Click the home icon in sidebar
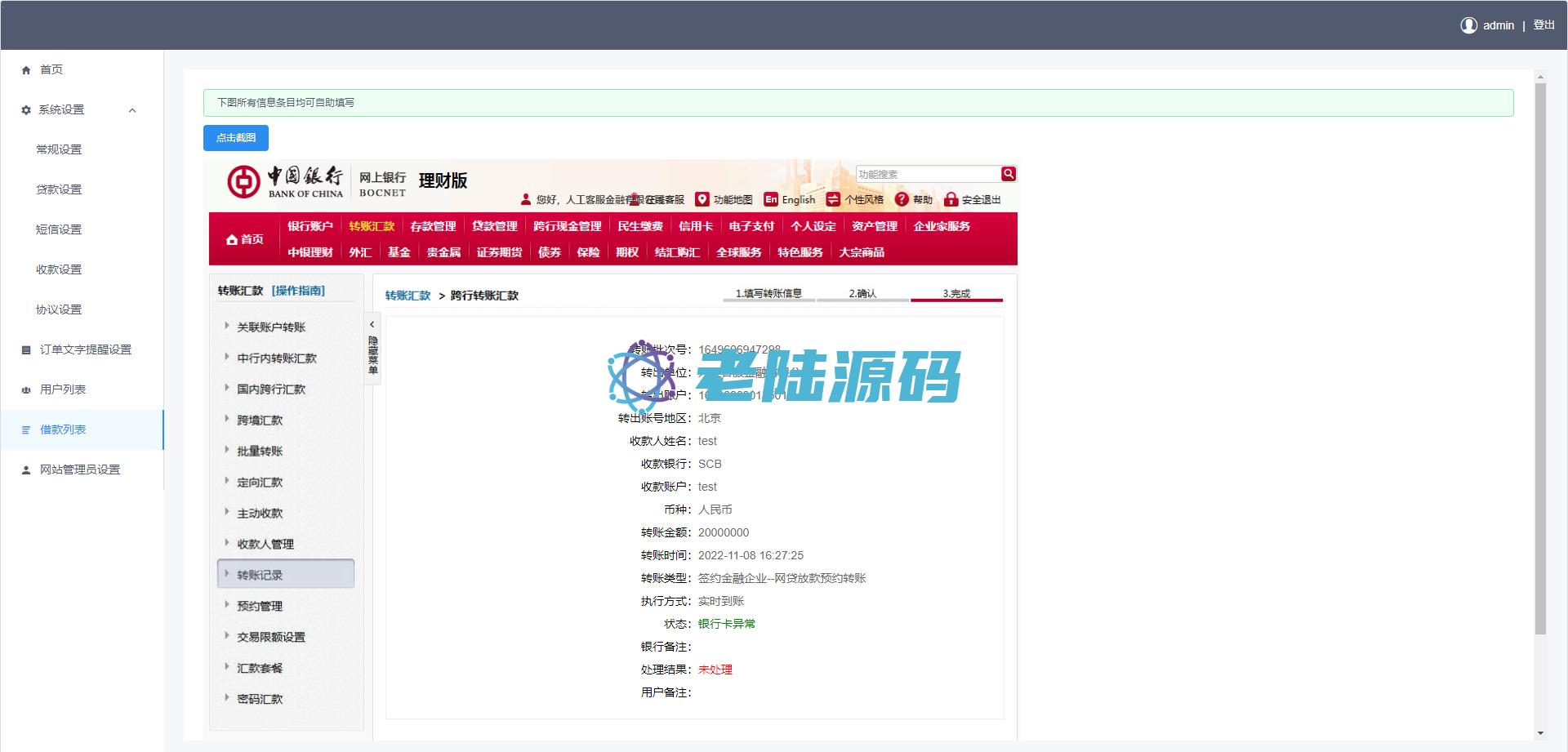 pos(26,70)
